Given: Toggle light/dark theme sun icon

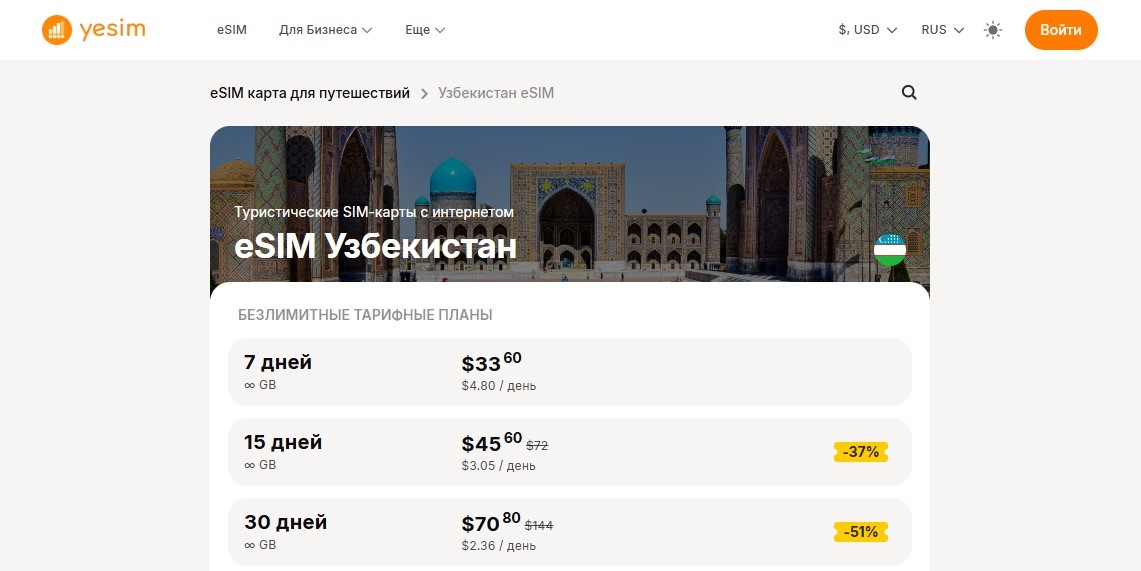Looking at the screenshot, I should pos(992,30).
